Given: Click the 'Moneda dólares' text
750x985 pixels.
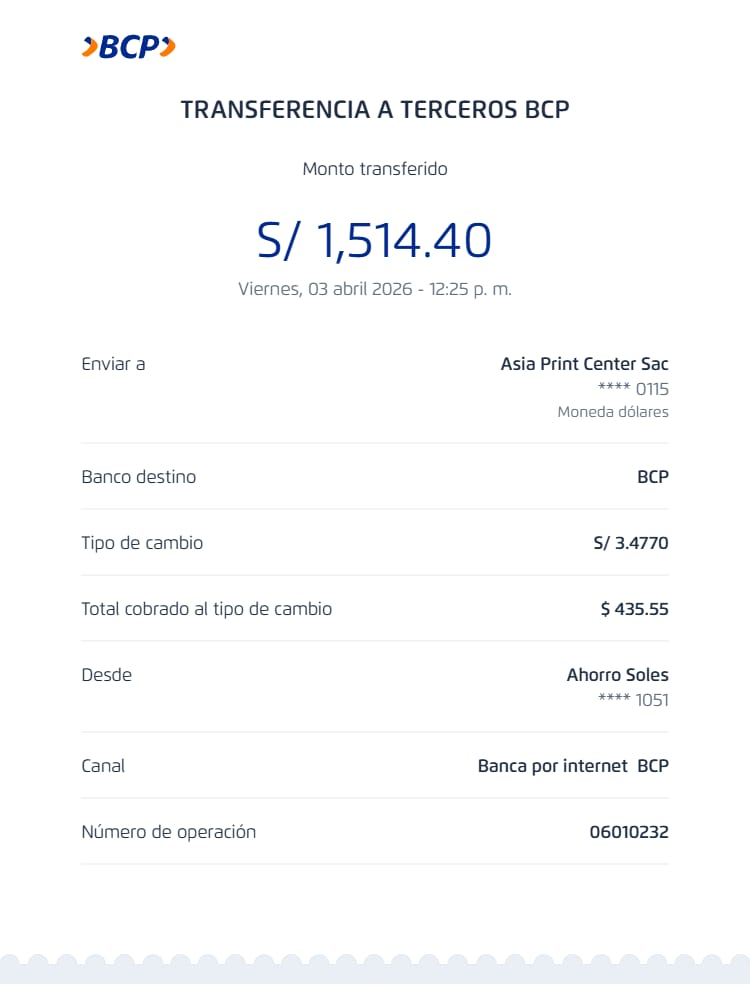Looking at the screenshot, I should (613, 412).
